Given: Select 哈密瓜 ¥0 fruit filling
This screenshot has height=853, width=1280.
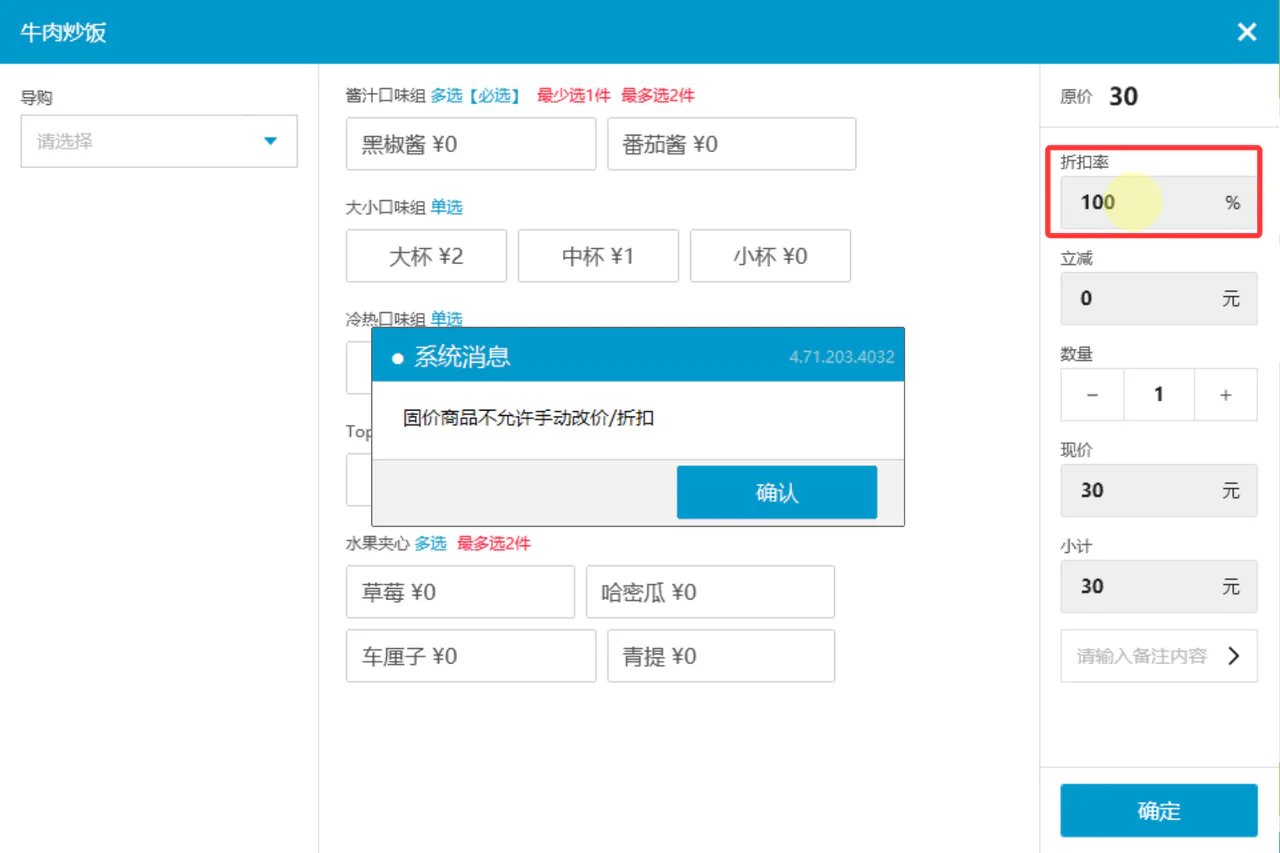Looking at the screenshot, I should click(710, 592).
